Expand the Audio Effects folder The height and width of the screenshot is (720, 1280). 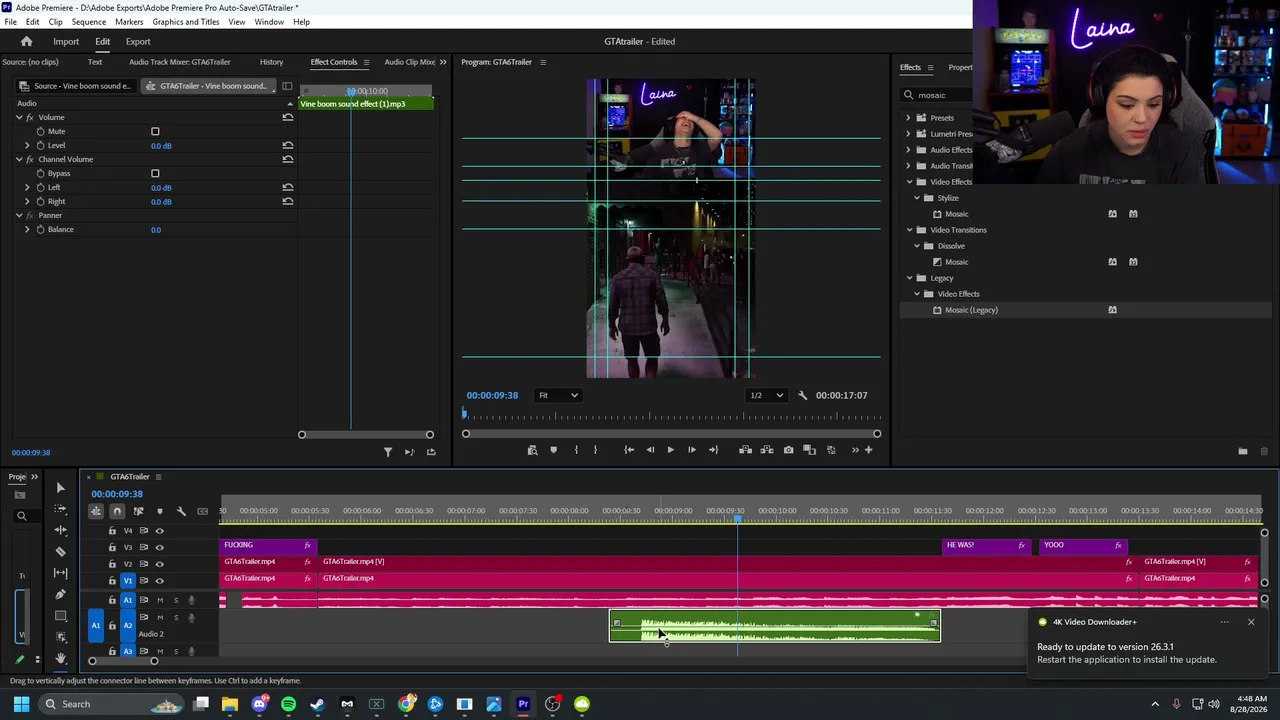coord(909,150)
